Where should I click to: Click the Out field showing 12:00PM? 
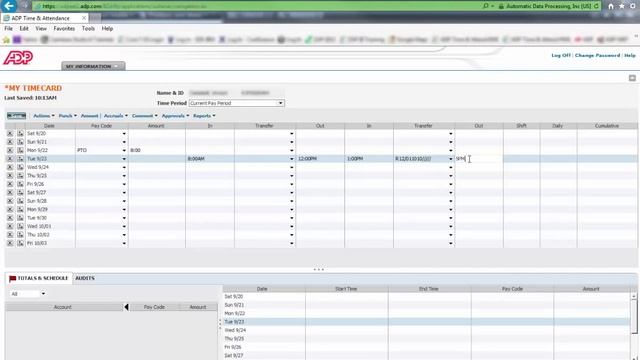(320, 159)
